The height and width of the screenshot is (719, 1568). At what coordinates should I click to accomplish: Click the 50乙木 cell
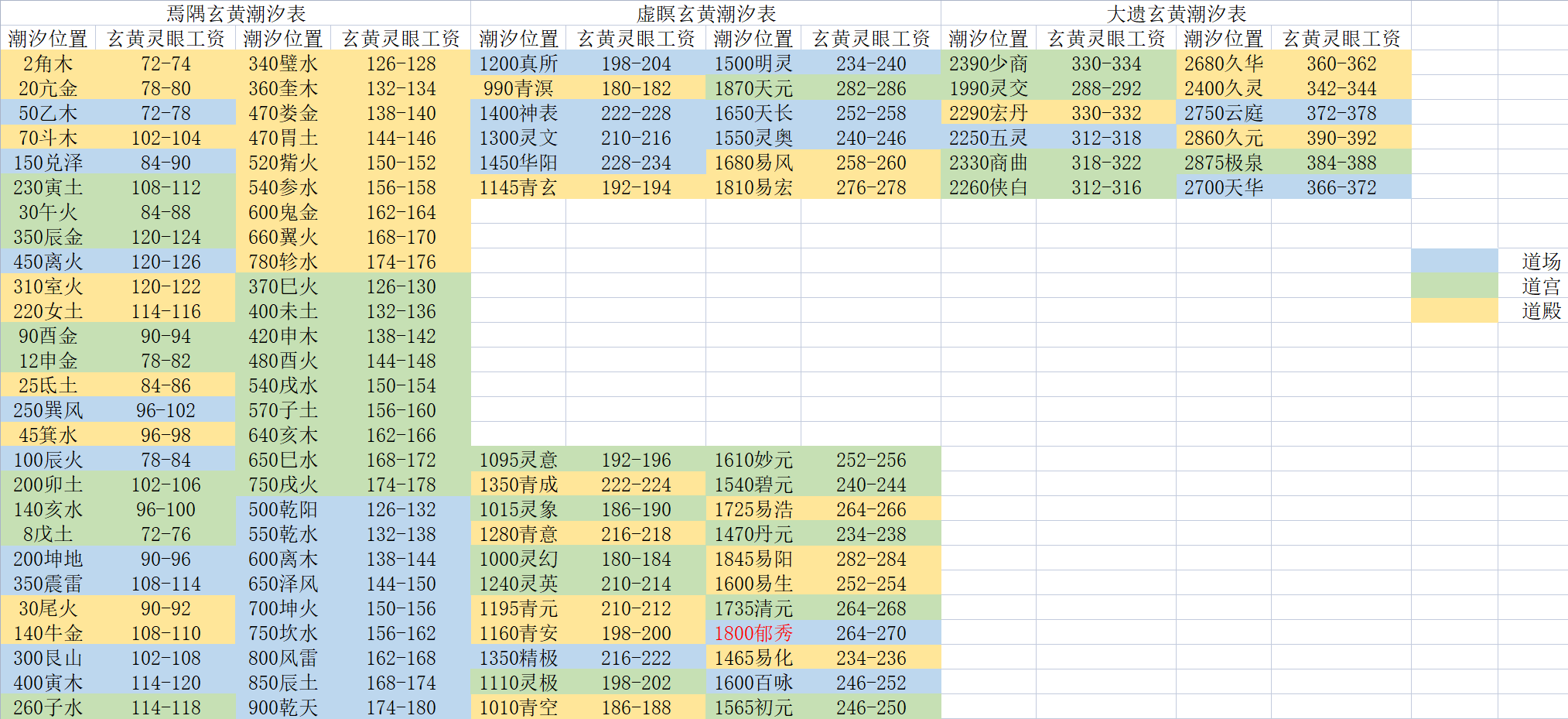point(48,112)
